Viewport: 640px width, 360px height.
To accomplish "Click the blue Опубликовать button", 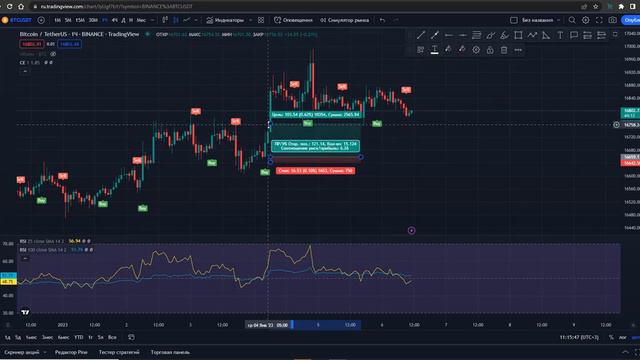I will pos(631,20).
